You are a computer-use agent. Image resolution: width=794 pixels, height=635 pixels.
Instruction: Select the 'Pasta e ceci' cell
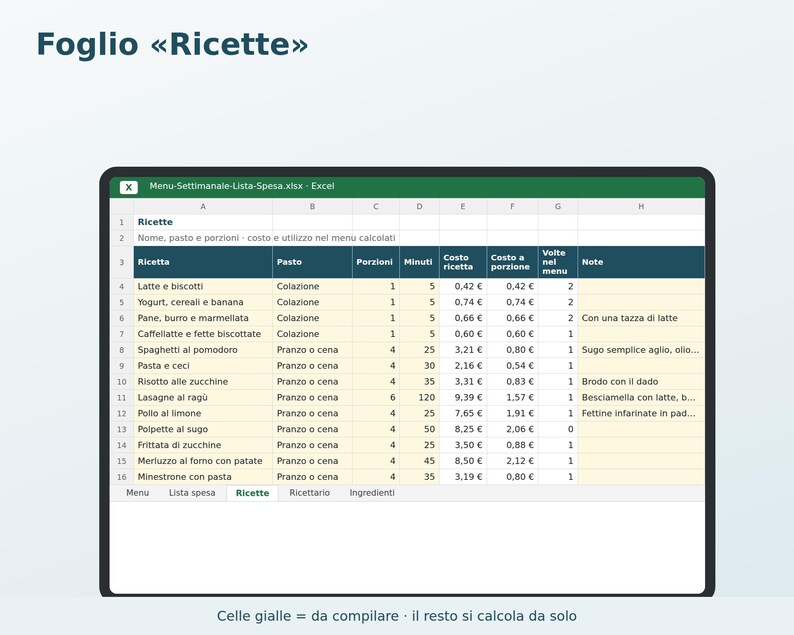[203, 366]
